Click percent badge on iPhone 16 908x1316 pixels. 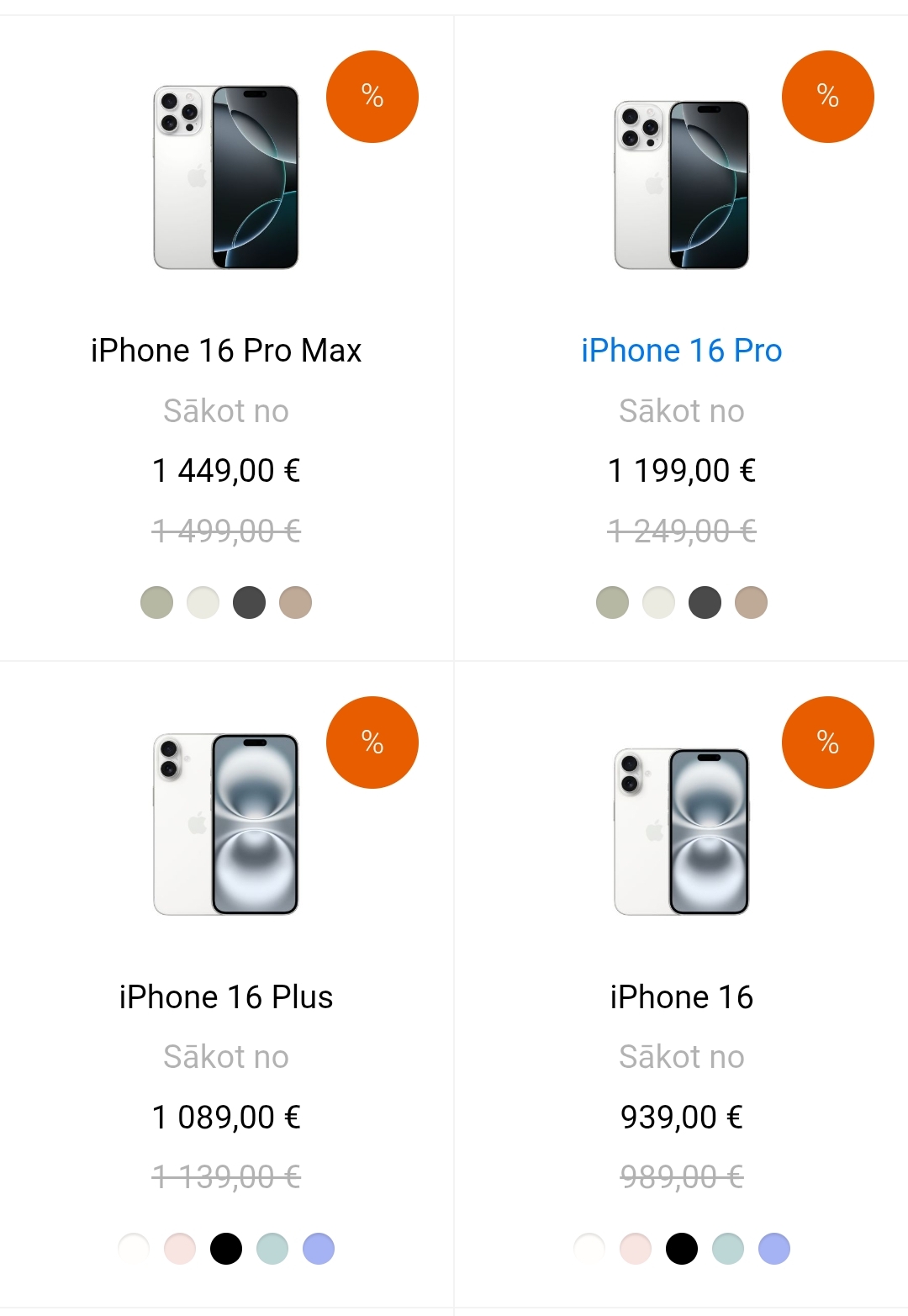[828, 743]
